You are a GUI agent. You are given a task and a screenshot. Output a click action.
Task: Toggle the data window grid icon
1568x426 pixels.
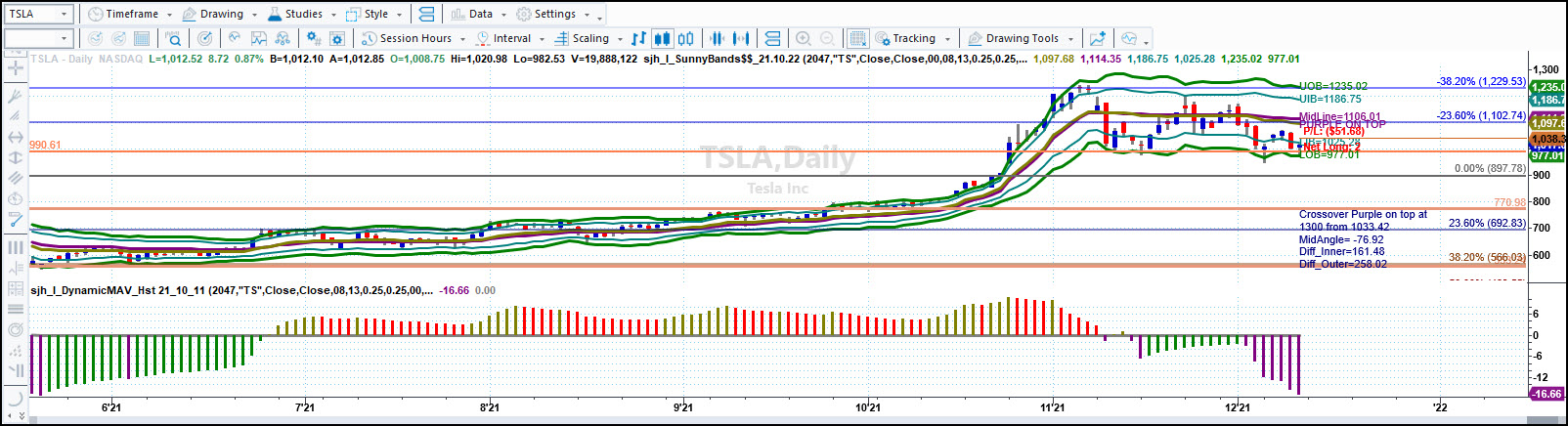pyautogui.click(x=857, y=38)
